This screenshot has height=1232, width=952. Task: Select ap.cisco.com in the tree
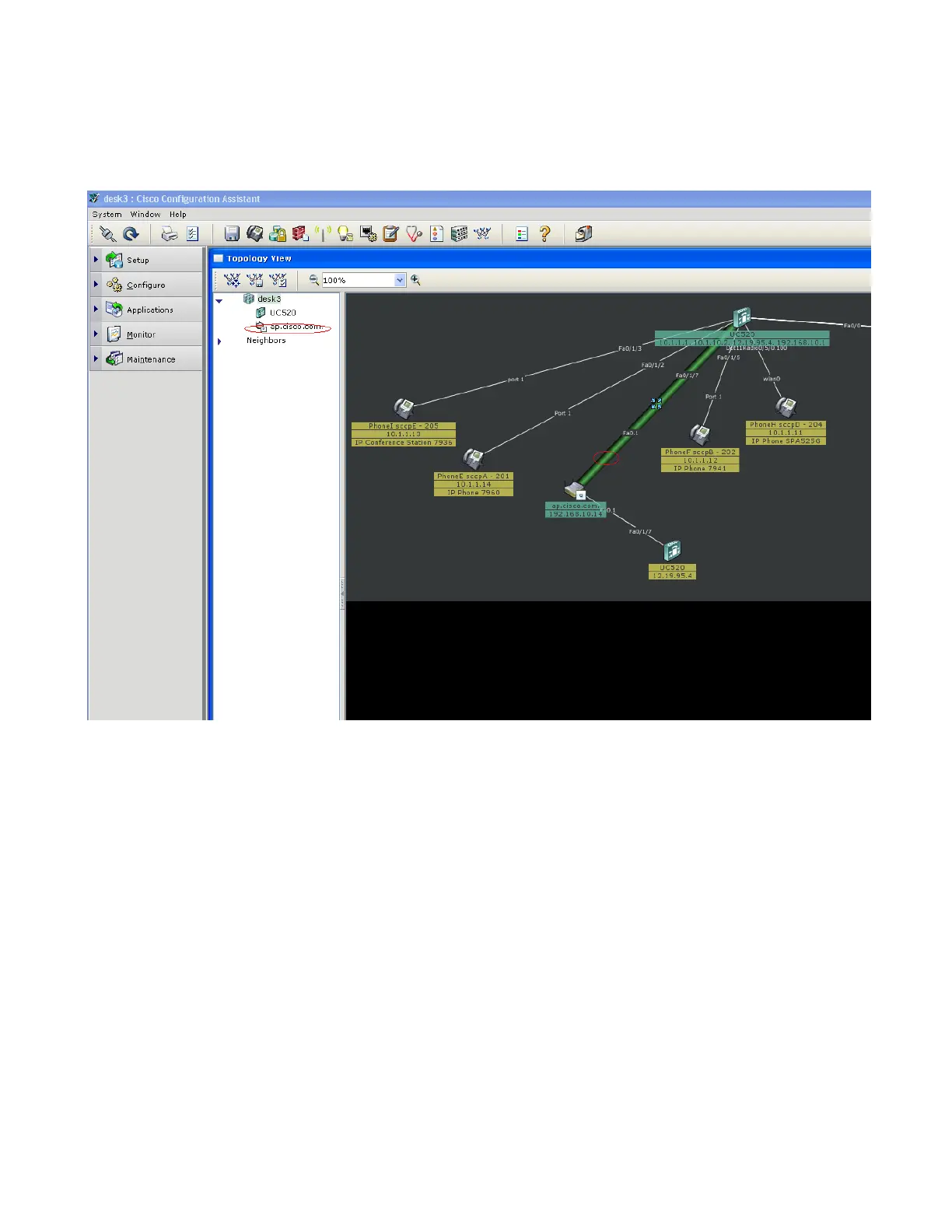pyautogui.click(x=296, y=327)
